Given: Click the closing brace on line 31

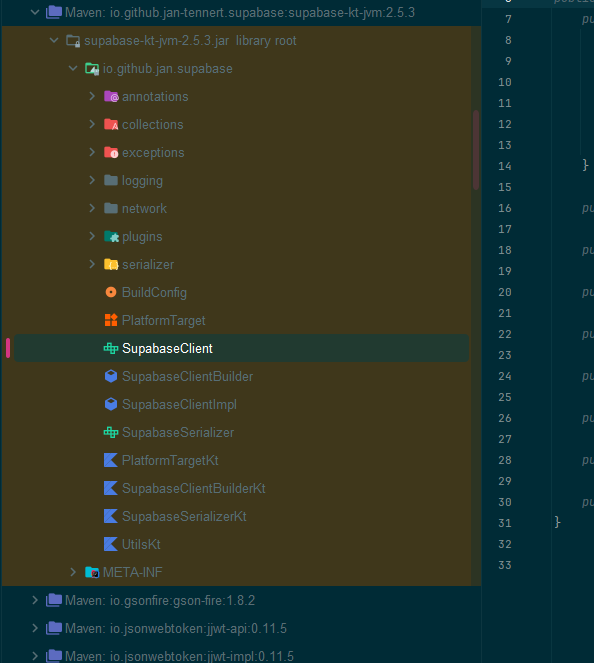Looking at the screenshot, I should coord(558,522).
